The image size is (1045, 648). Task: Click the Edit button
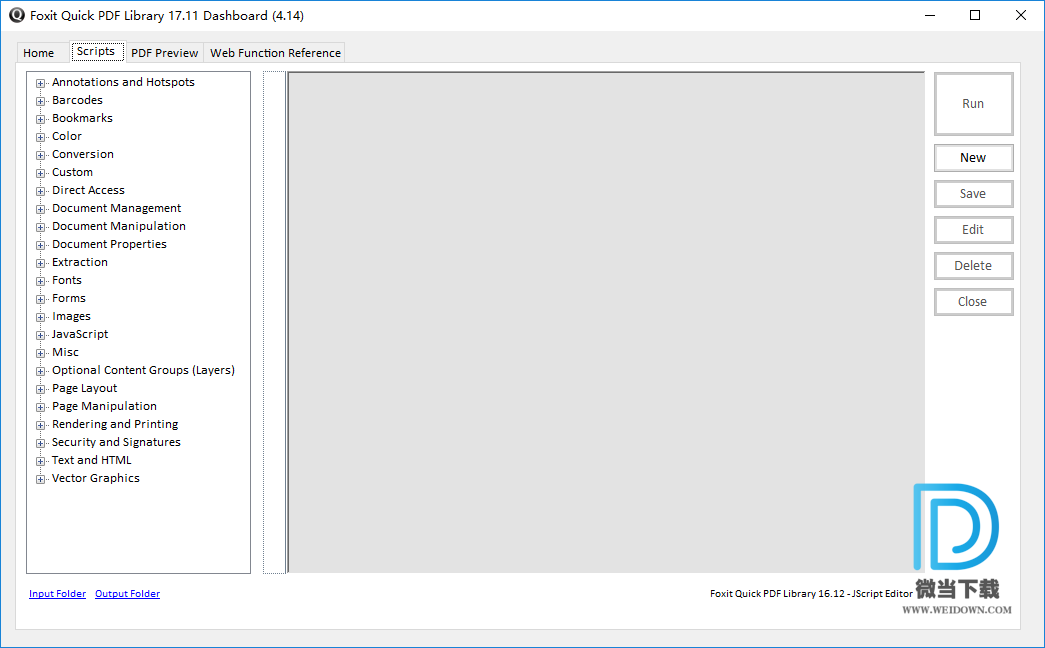coord(973,230)
